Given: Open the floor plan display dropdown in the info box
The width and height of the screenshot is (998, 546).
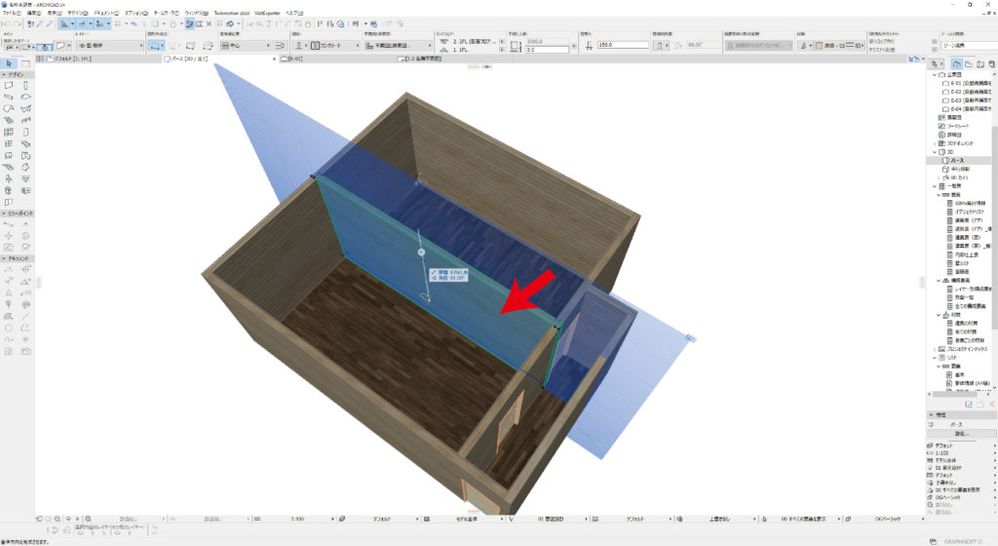Looking at the screenshot, I should pyautogui.click(x=398, y=46).
